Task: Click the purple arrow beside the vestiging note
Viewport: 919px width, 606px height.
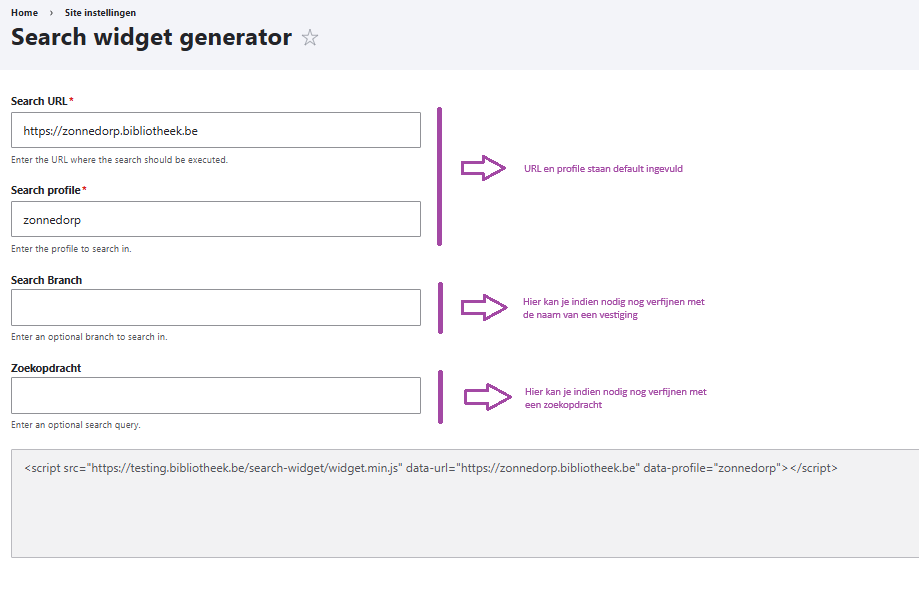Action: (x=484, y=307)
